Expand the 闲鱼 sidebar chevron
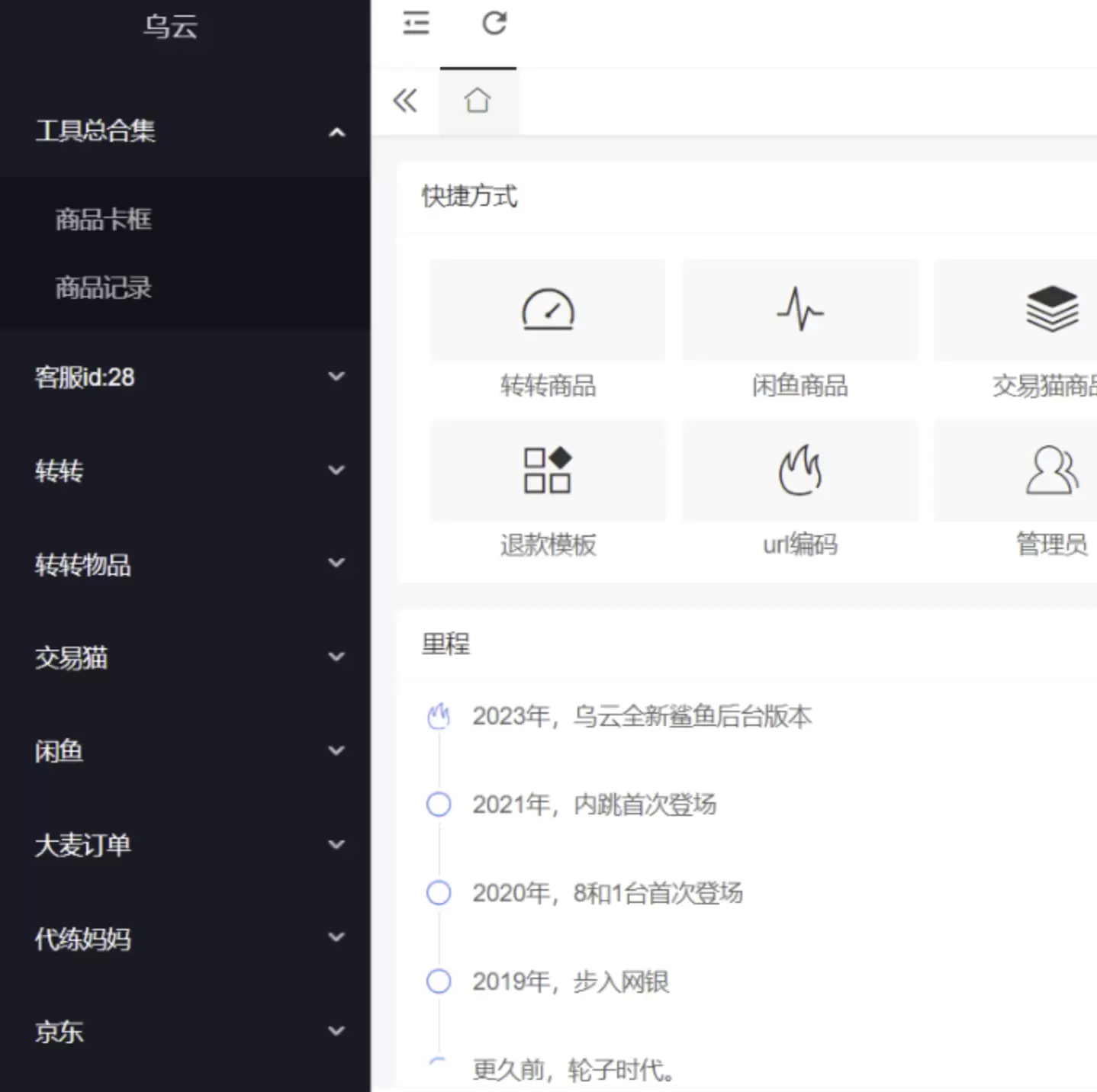This screenshot has width=1097, height=1092. click(336, 750)
